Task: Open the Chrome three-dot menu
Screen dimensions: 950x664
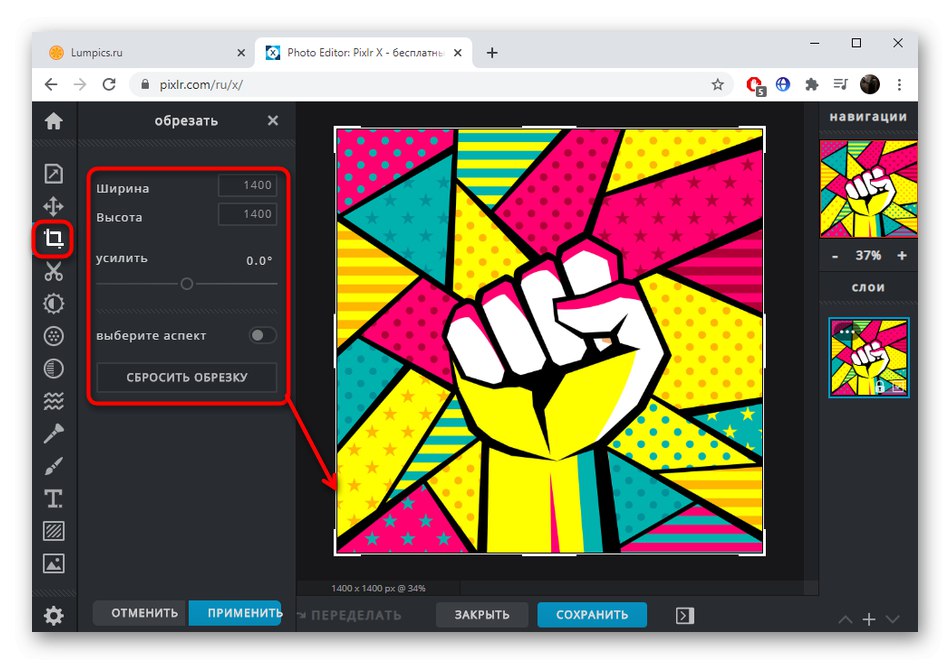Action: [899, 84]
